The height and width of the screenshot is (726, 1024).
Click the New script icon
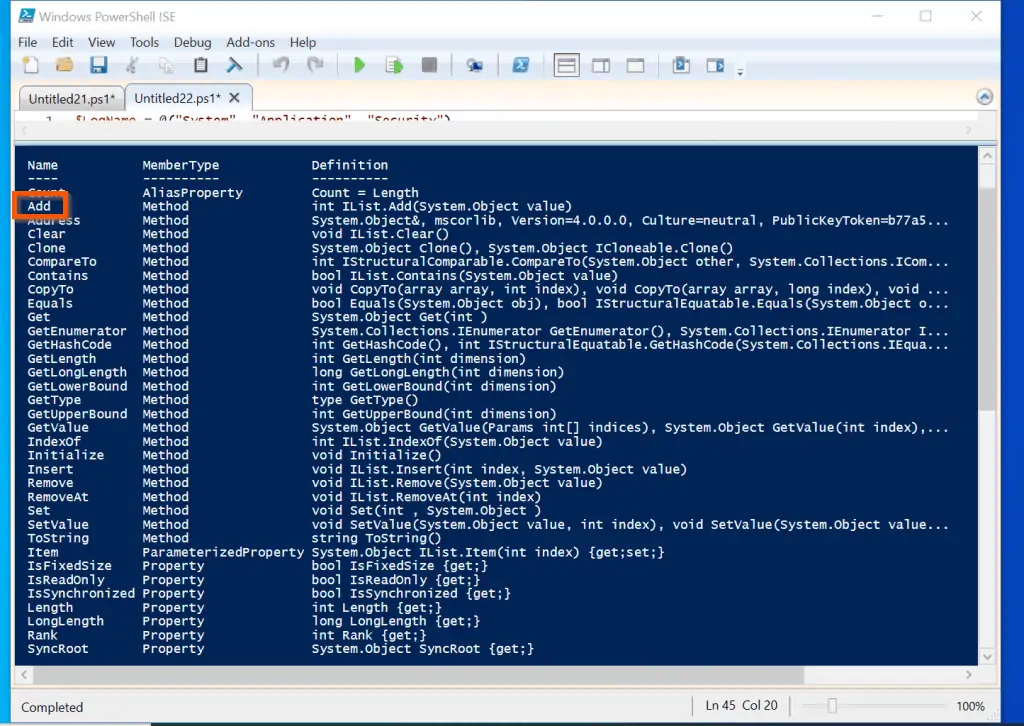31,65
